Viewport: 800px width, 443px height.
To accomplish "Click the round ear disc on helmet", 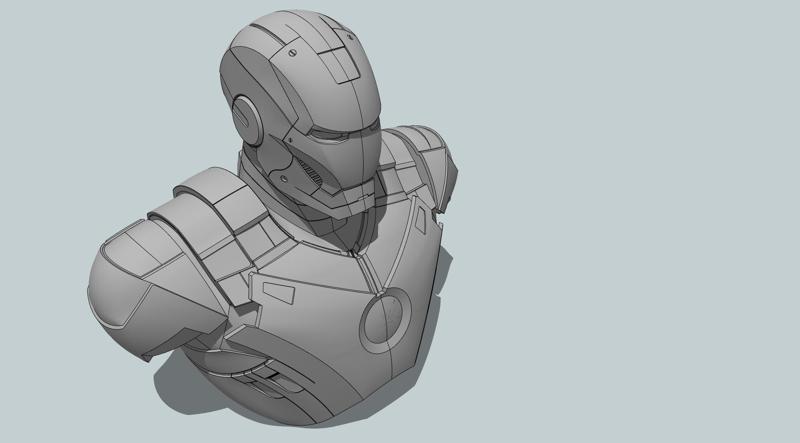I will coord(248,121).
